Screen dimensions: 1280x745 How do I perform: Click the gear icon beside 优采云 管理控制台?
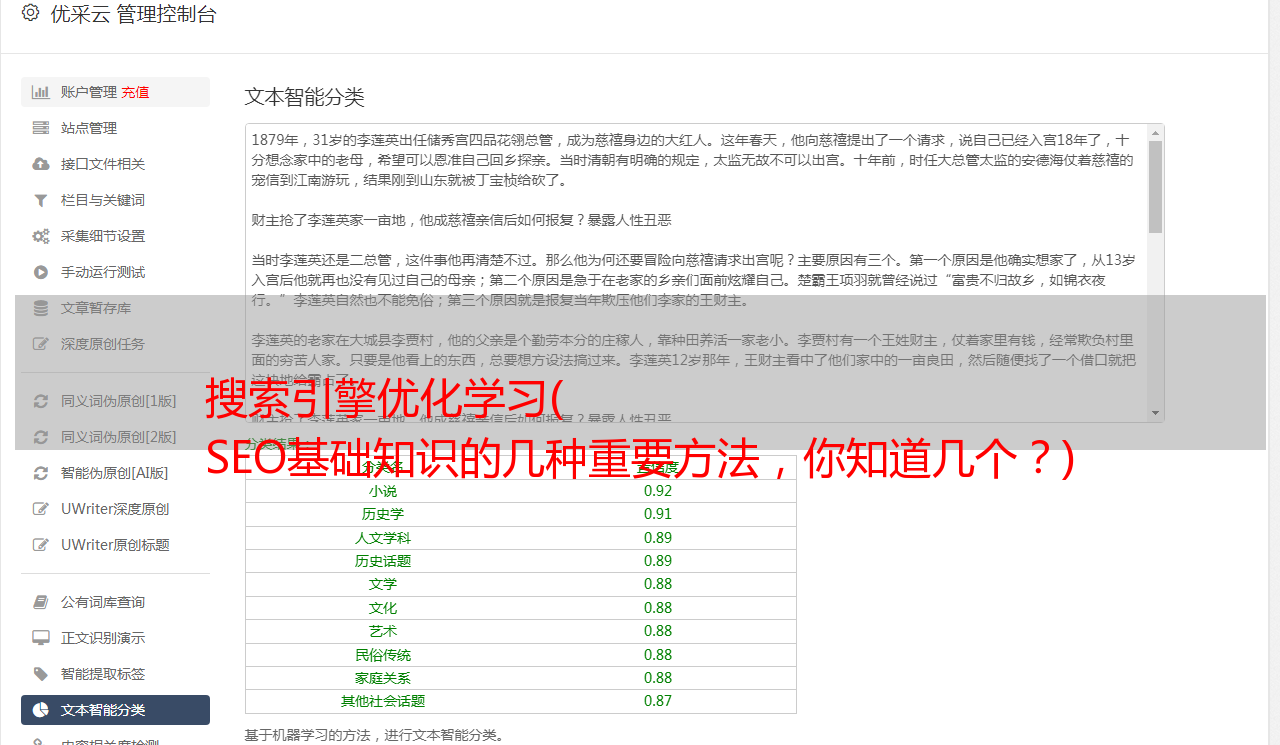click(x=30, y=13)
